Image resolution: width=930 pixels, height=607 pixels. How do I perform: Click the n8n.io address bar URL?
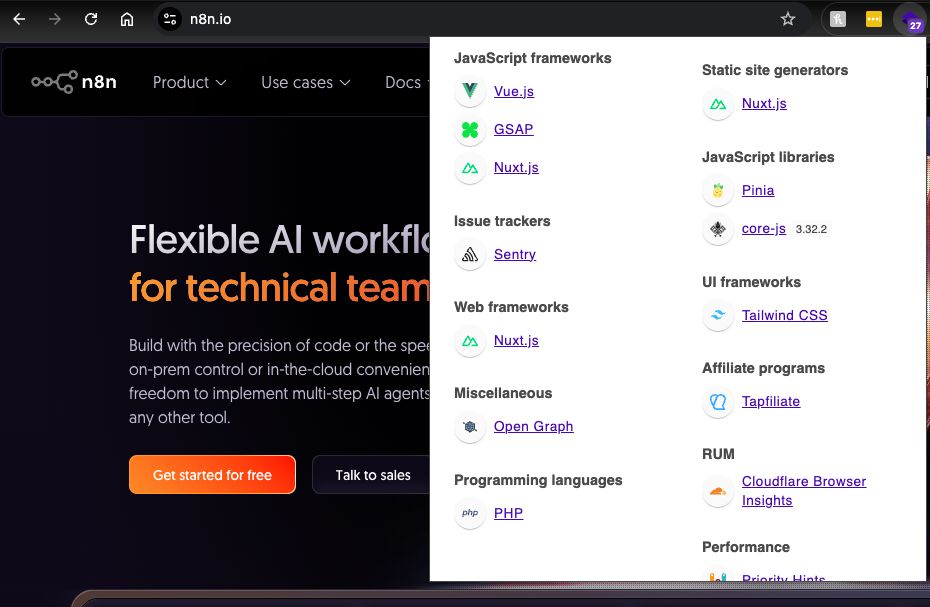(x=211, y=19)
